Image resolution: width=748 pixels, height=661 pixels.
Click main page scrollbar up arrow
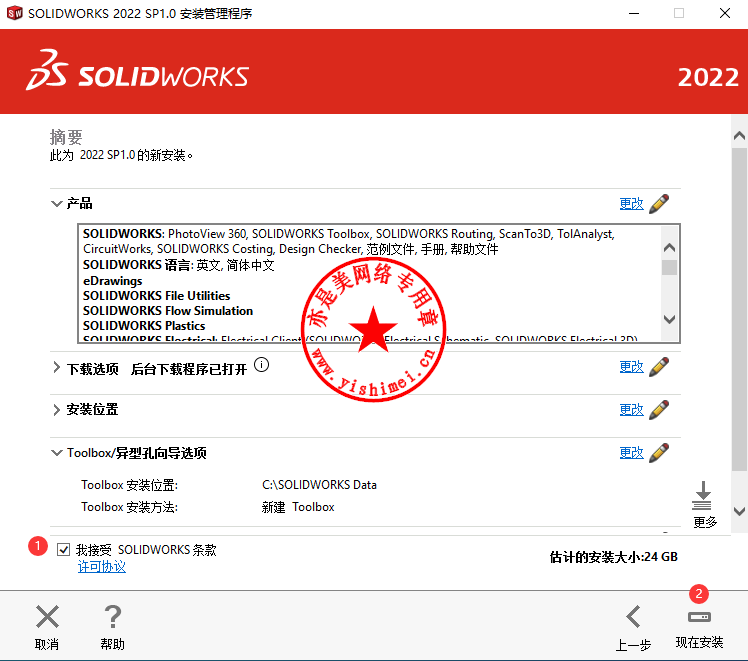(x=739, y=136)
